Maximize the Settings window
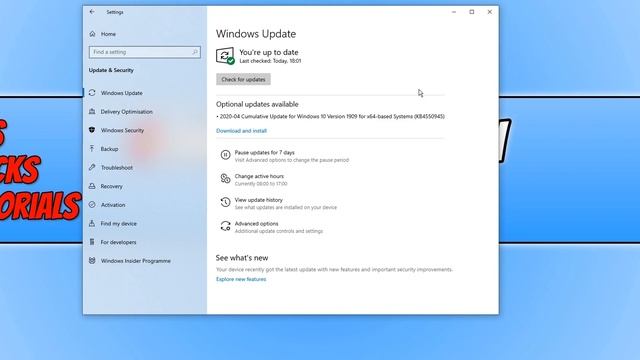640x360 pixels. (472, 12)
